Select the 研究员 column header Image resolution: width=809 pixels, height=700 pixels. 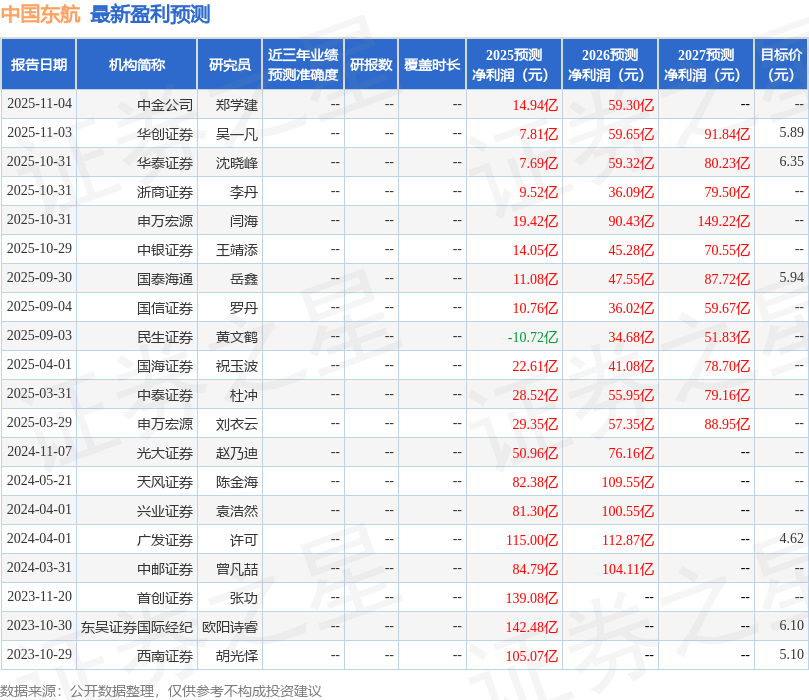[x=230, y=64]
